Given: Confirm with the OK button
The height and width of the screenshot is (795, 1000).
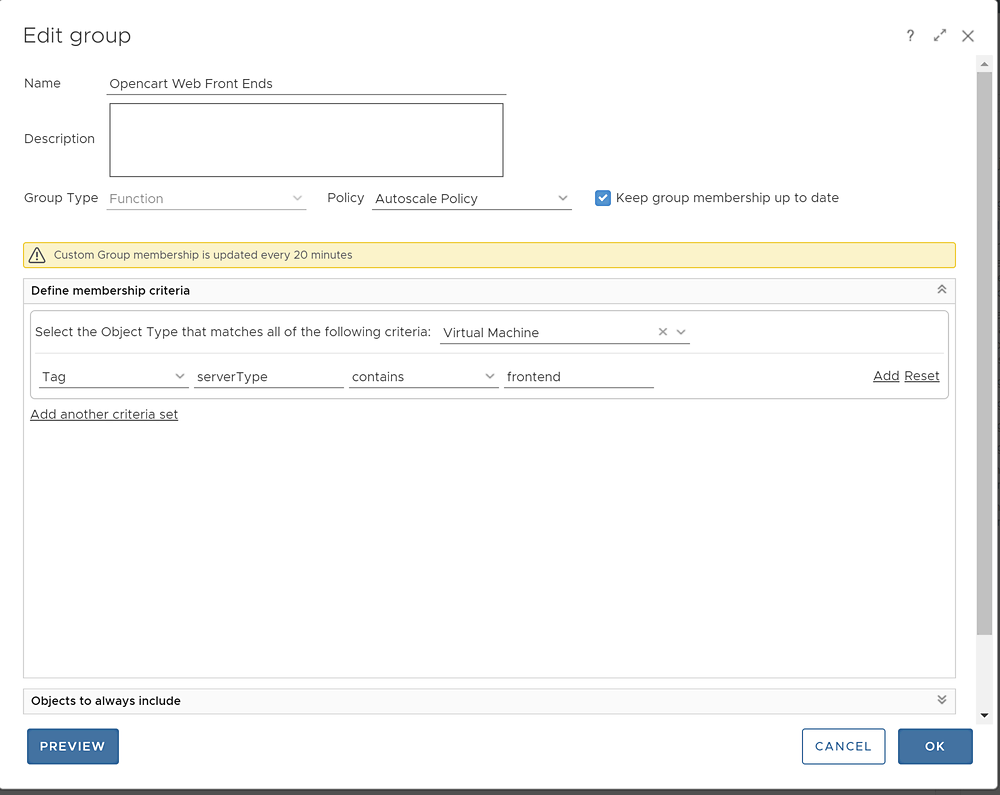Looking at the screenshot, I should (x=935, y=746).
